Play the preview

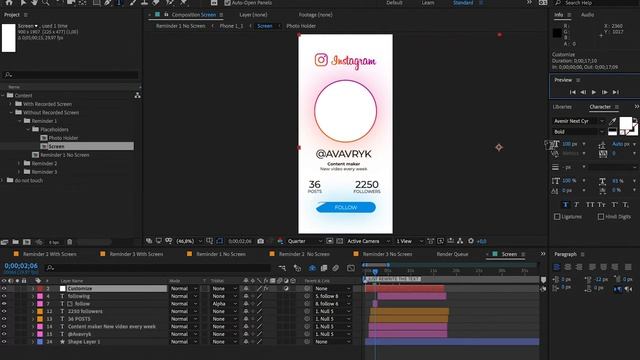click(x=594, y=92)
